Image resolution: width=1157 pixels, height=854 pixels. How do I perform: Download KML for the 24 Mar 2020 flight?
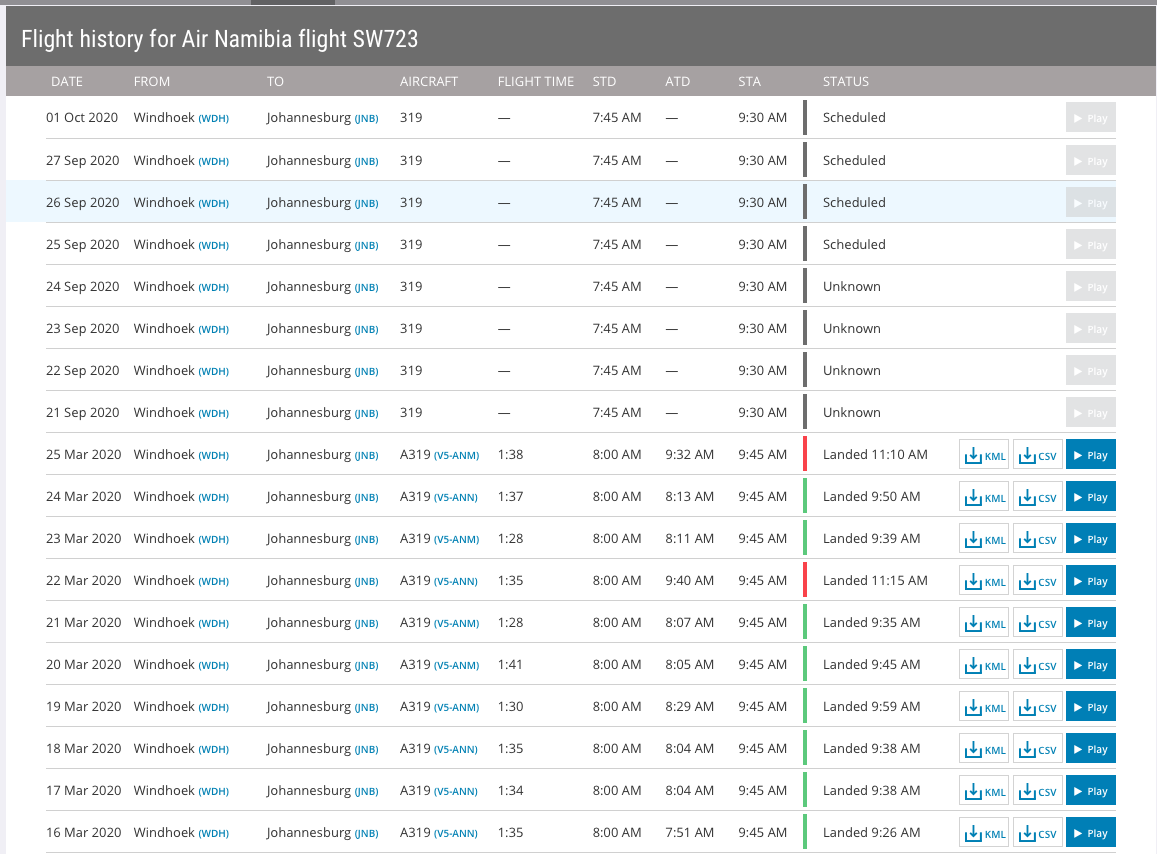click(x=984, y=497)
